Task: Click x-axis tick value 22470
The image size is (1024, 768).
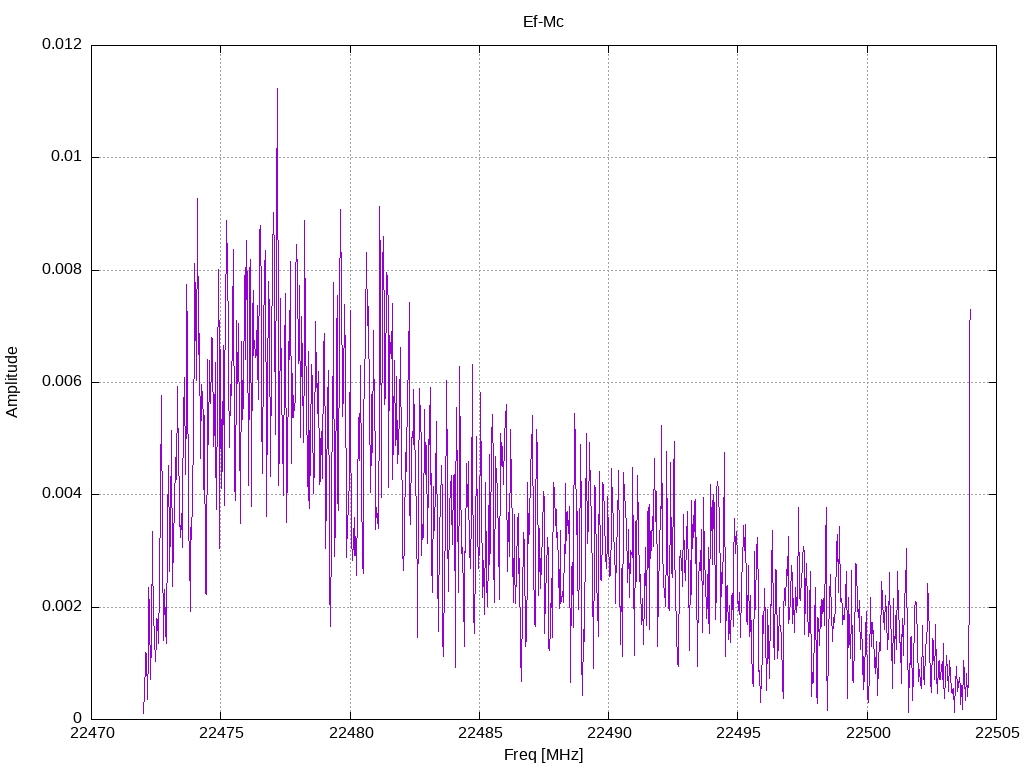Action: (x=91, y=733)
